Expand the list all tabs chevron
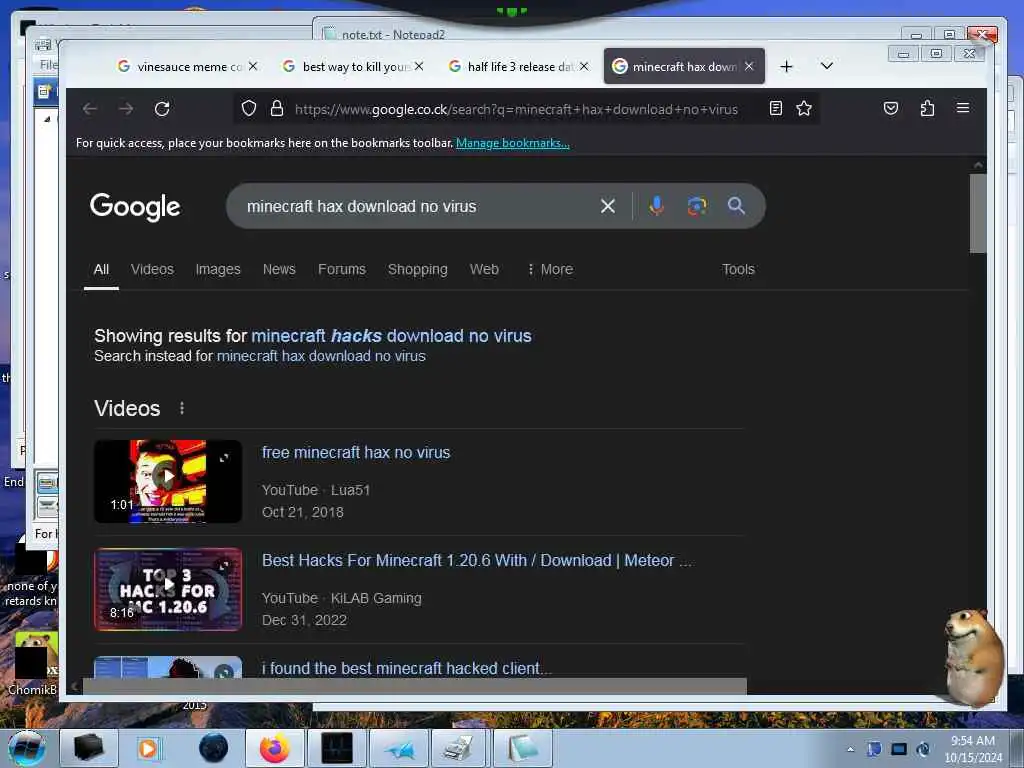The image size is (1024, 768). 827,66
